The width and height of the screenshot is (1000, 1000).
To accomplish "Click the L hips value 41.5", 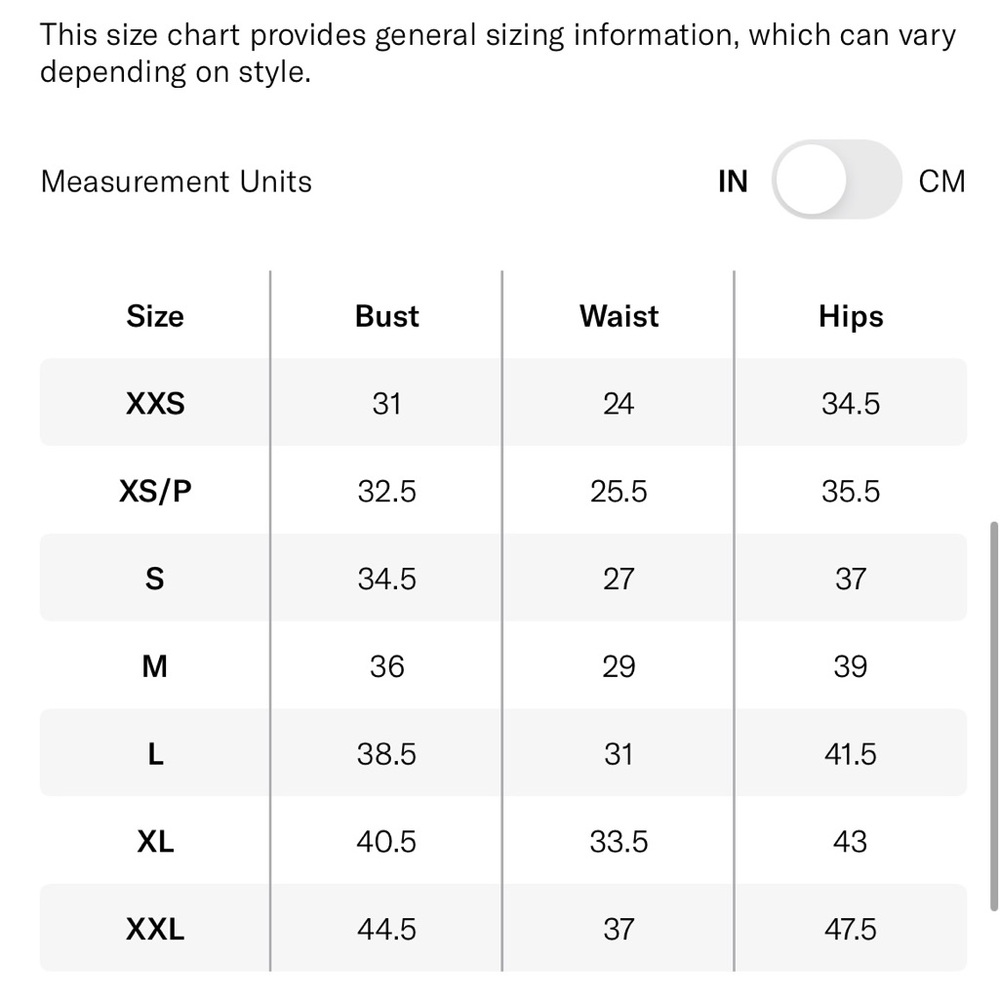I will click(x=850, y=754).
